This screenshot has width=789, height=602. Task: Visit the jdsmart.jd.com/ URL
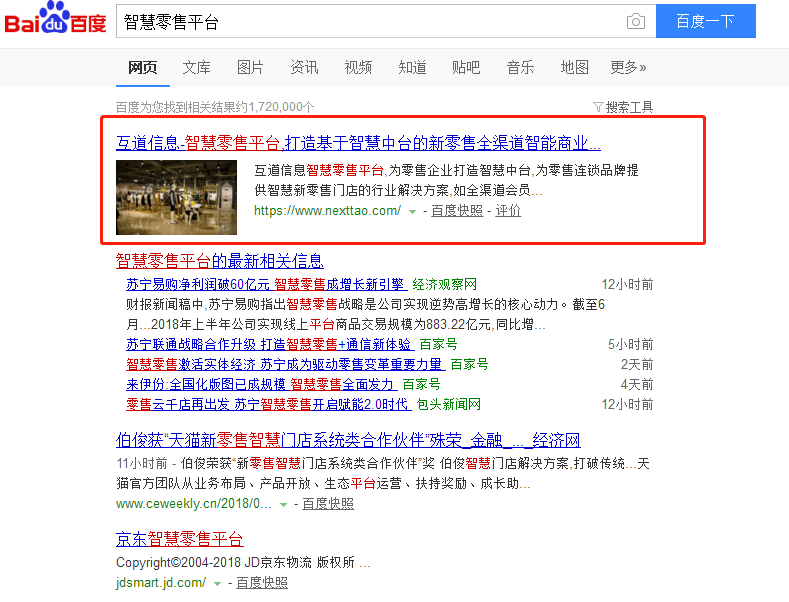click(x=161, y=582)
